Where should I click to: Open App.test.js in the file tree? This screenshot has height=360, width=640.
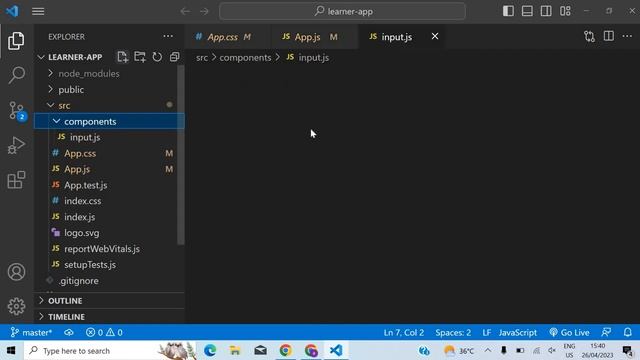click(x=109, y=185)
